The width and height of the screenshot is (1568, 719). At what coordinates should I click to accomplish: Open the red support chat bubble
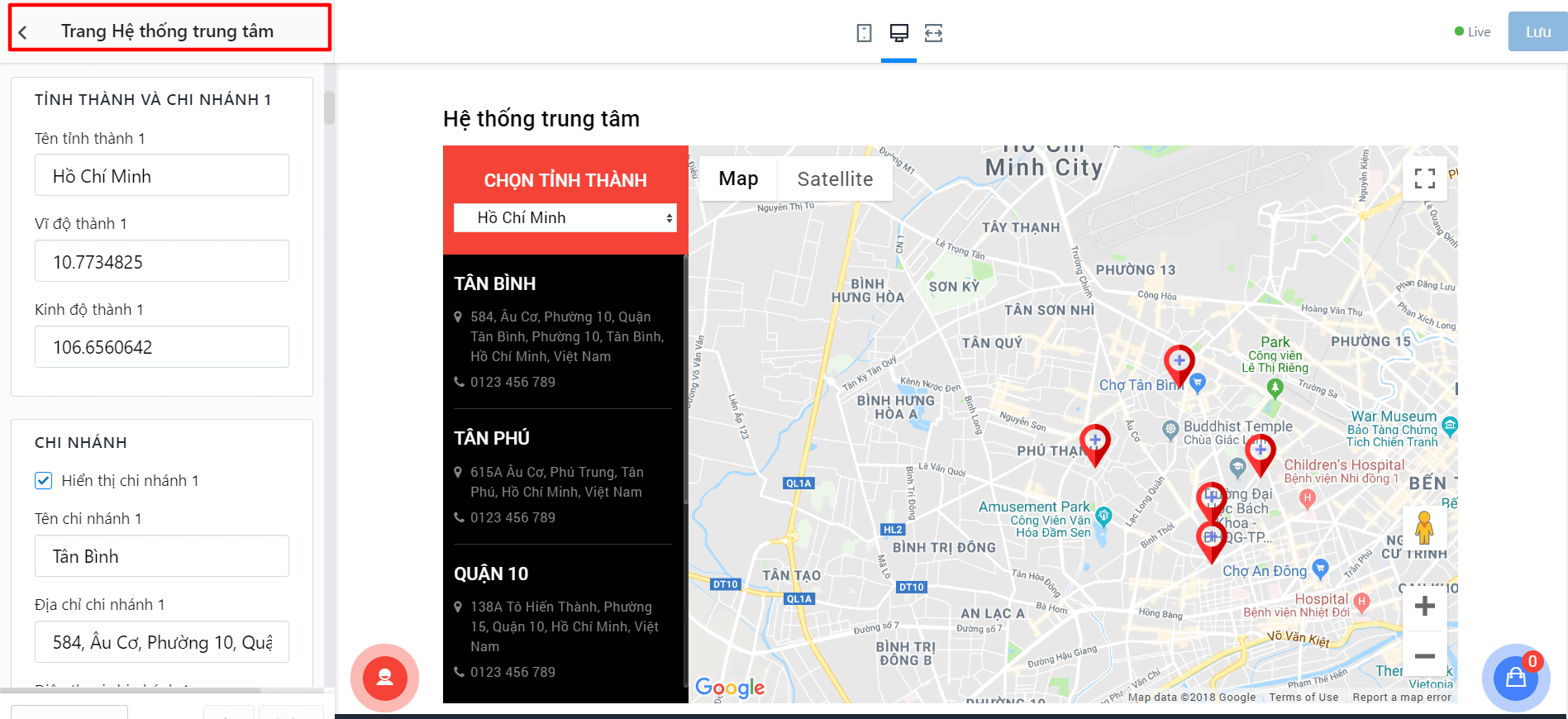[x=384, y=678]
